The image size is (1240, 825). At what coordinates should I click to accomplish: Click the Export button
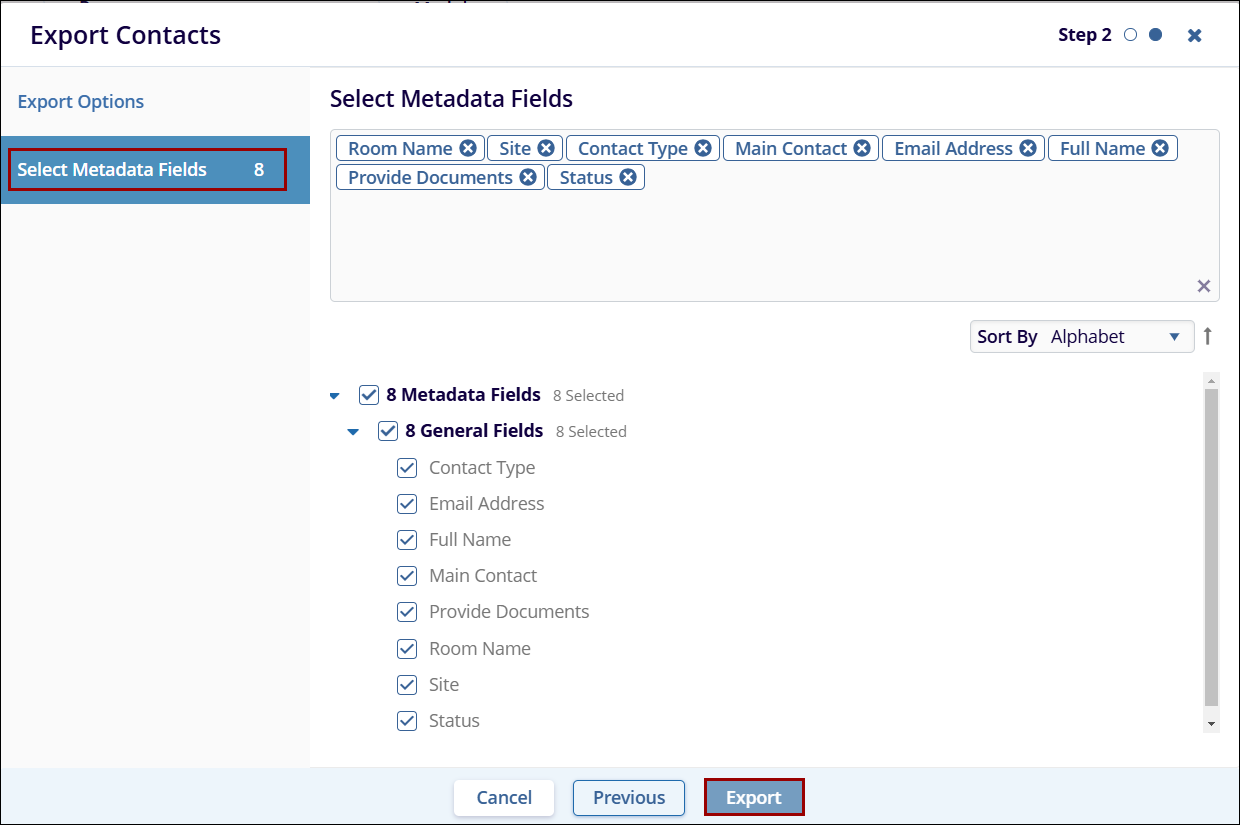[754, 797]
